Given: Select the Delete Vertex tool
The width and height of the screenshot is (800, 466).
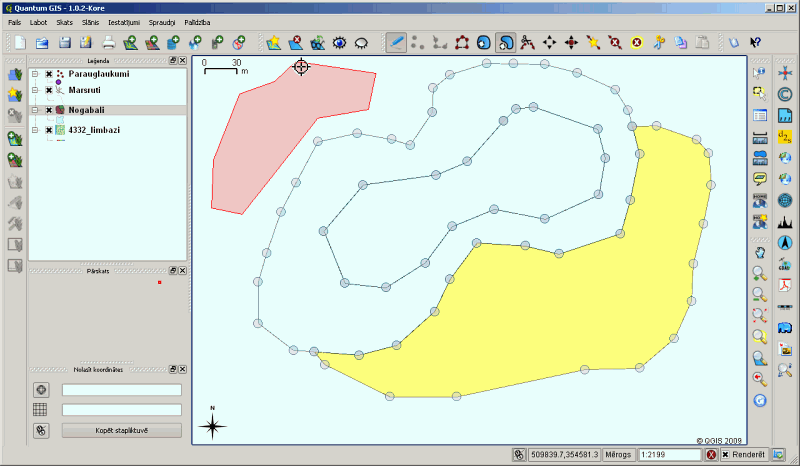Looking at the screenshot, I should (615, 43).
